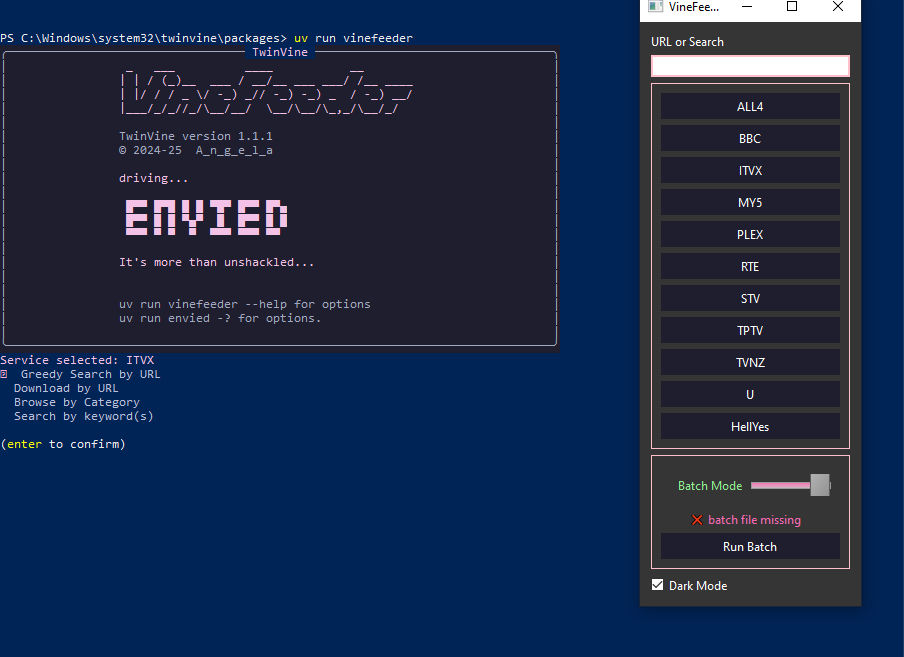Close the VineFeeder window
904x657 pixels.
838,7
